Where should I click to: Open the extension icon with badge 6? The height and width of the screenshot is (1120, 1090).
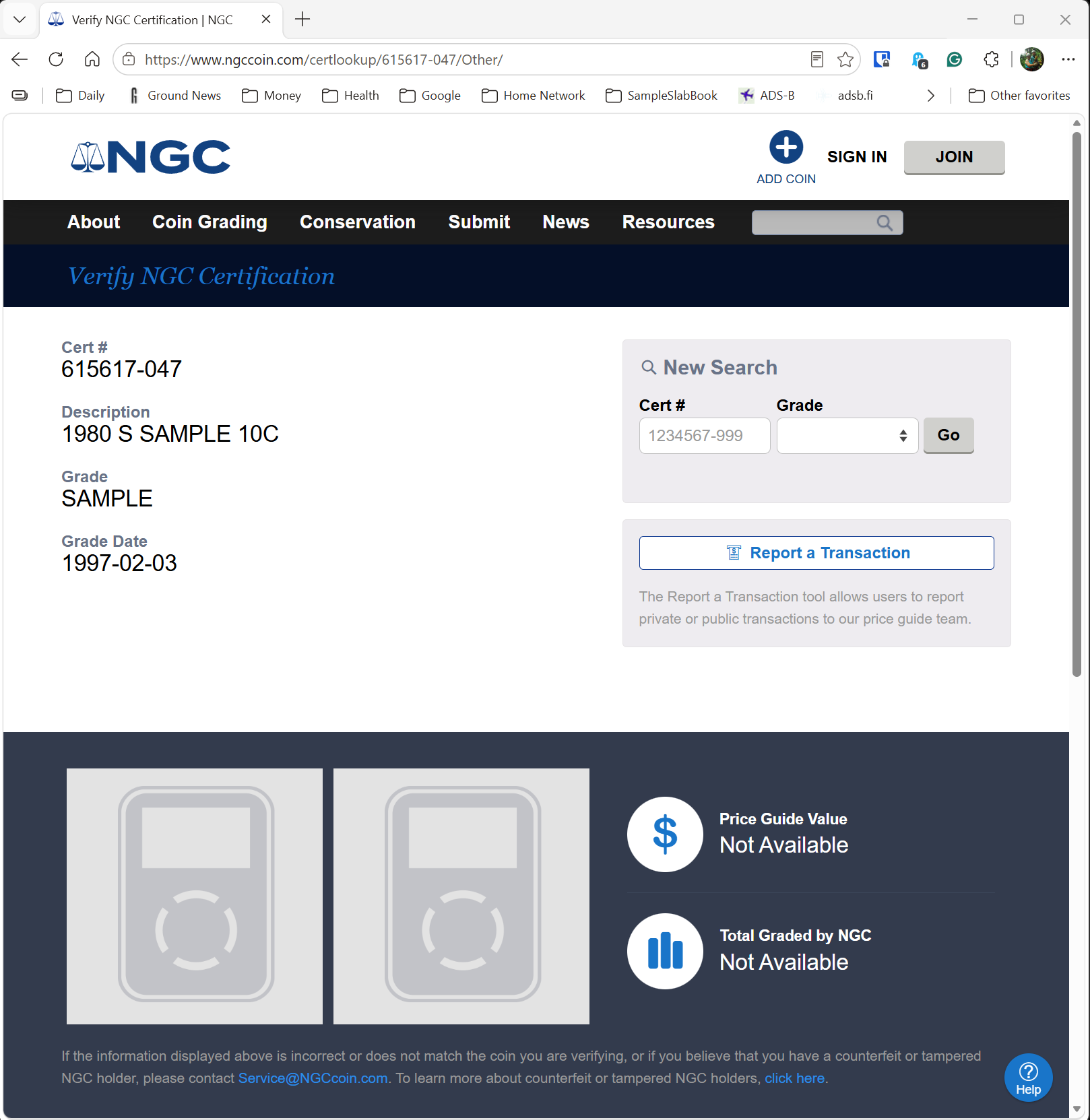919,60
